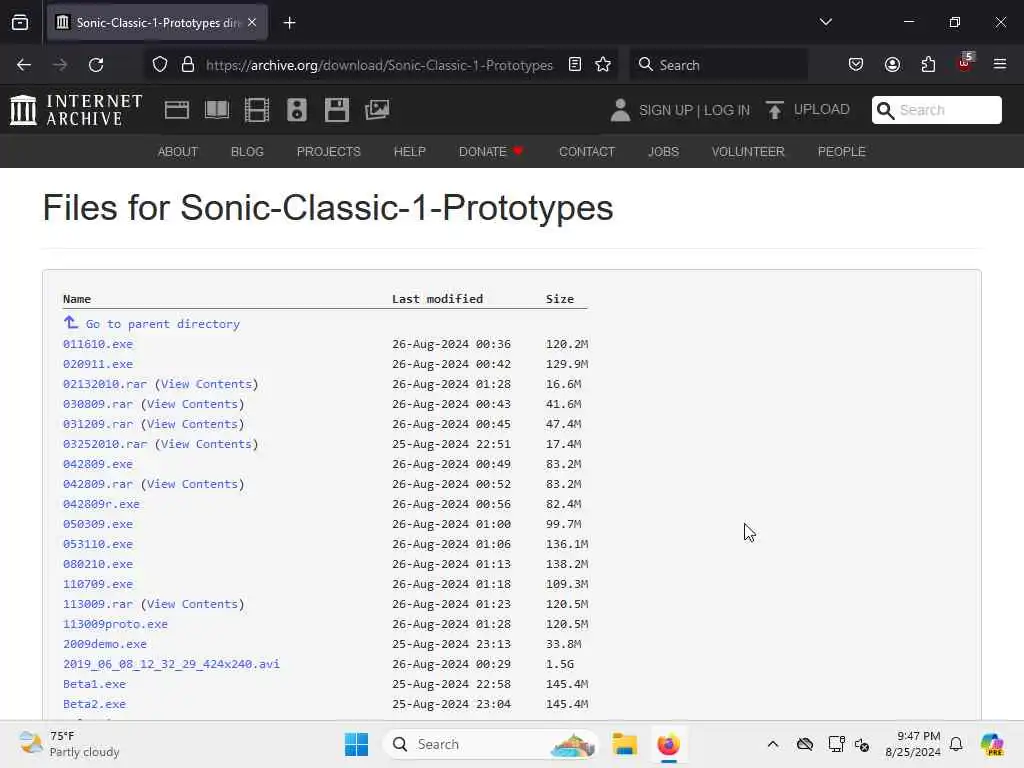This screenshot has height=768, width=1024.
Task: Download 020911.exe file
Action: pos(98,364)
